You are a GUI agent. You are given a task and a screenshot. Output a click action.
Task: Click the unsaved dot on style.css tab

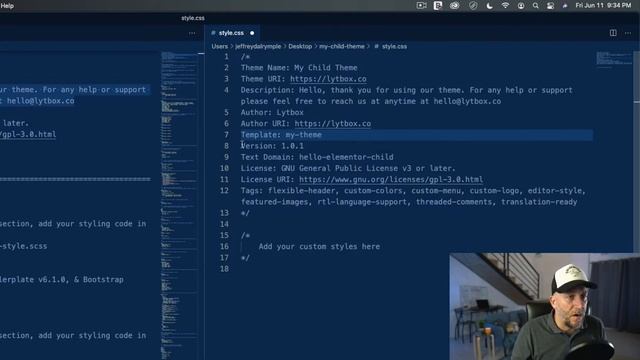tap(252, 33)
